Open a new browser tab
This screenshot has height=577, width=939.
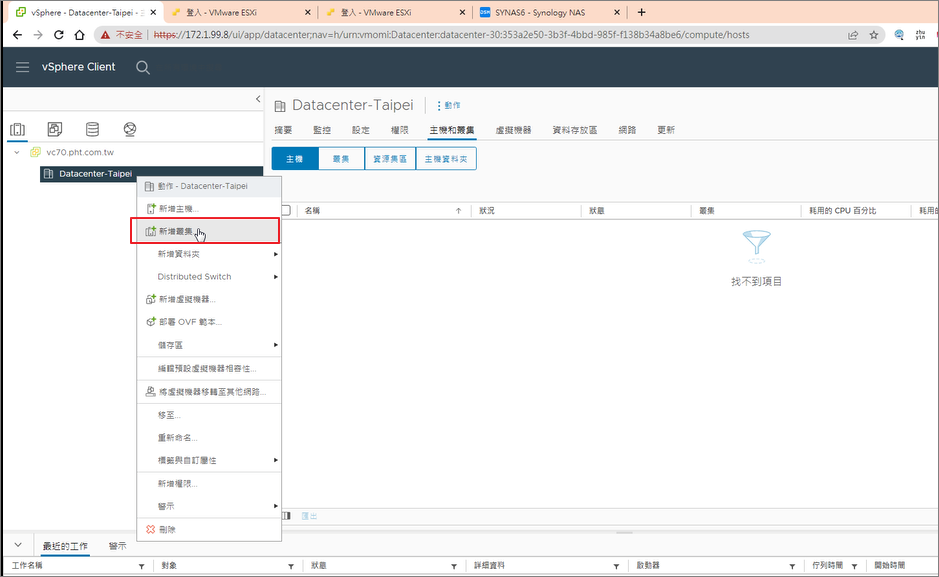pyautogui.click(x=641, y=12)
